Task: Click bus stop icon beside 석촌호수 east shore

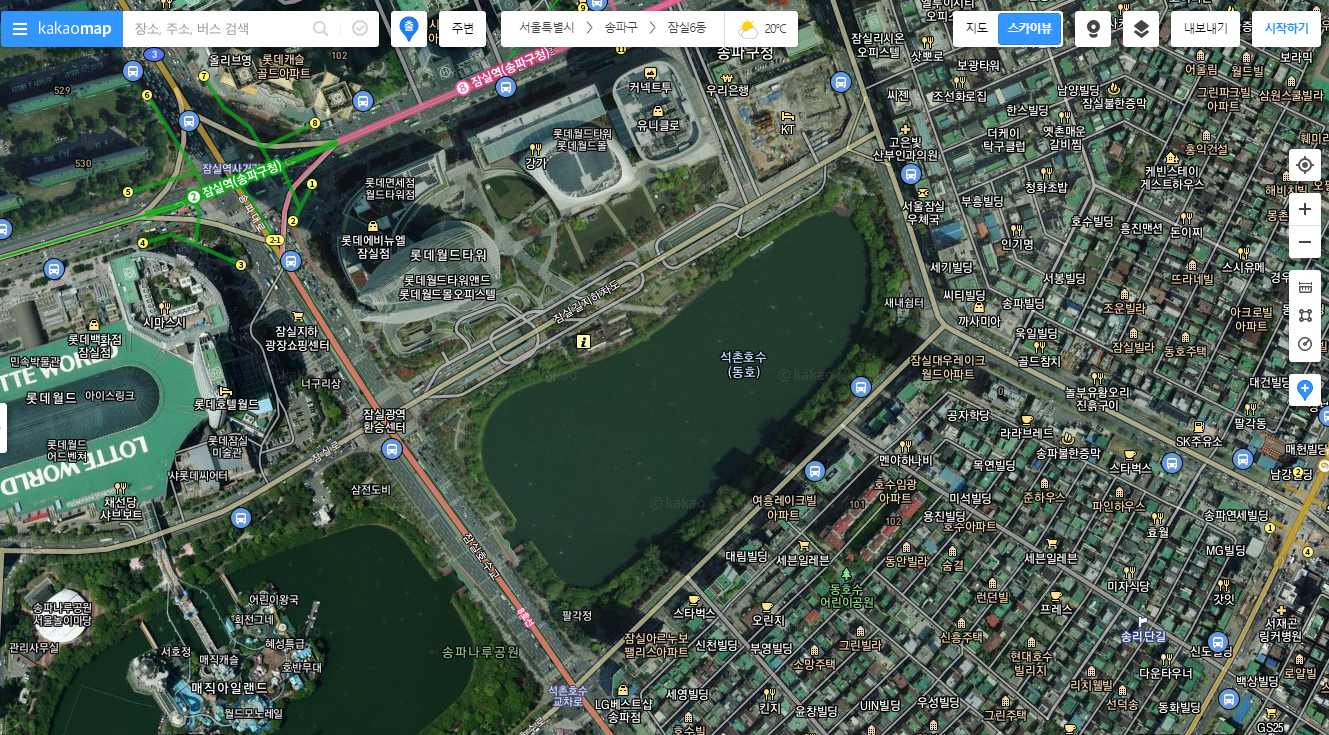Action: (860, 386)
